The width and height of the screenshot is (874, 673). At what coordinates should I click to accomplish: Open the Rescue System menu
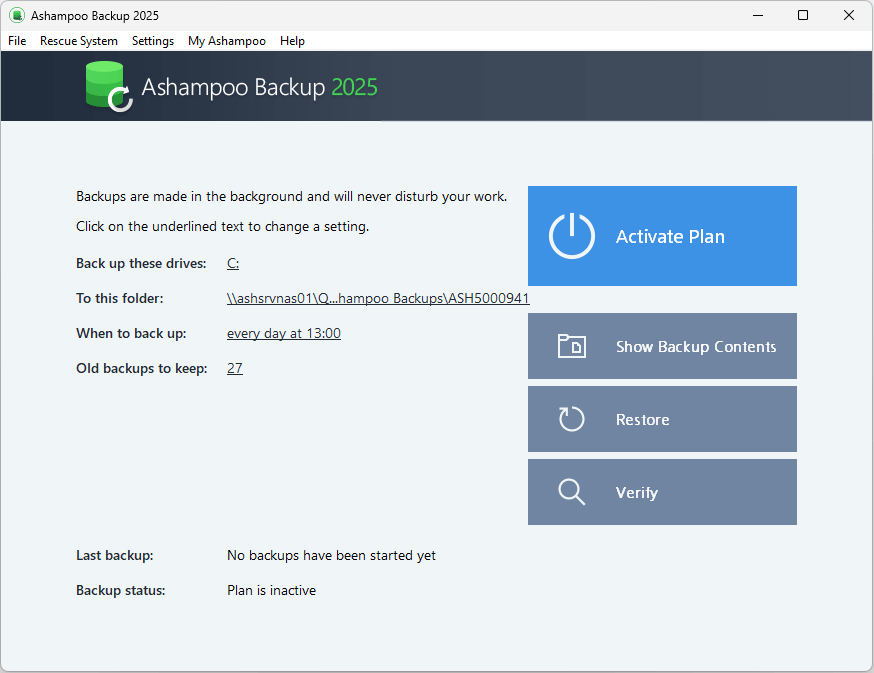pyautogui.click(x=78, y=41)
